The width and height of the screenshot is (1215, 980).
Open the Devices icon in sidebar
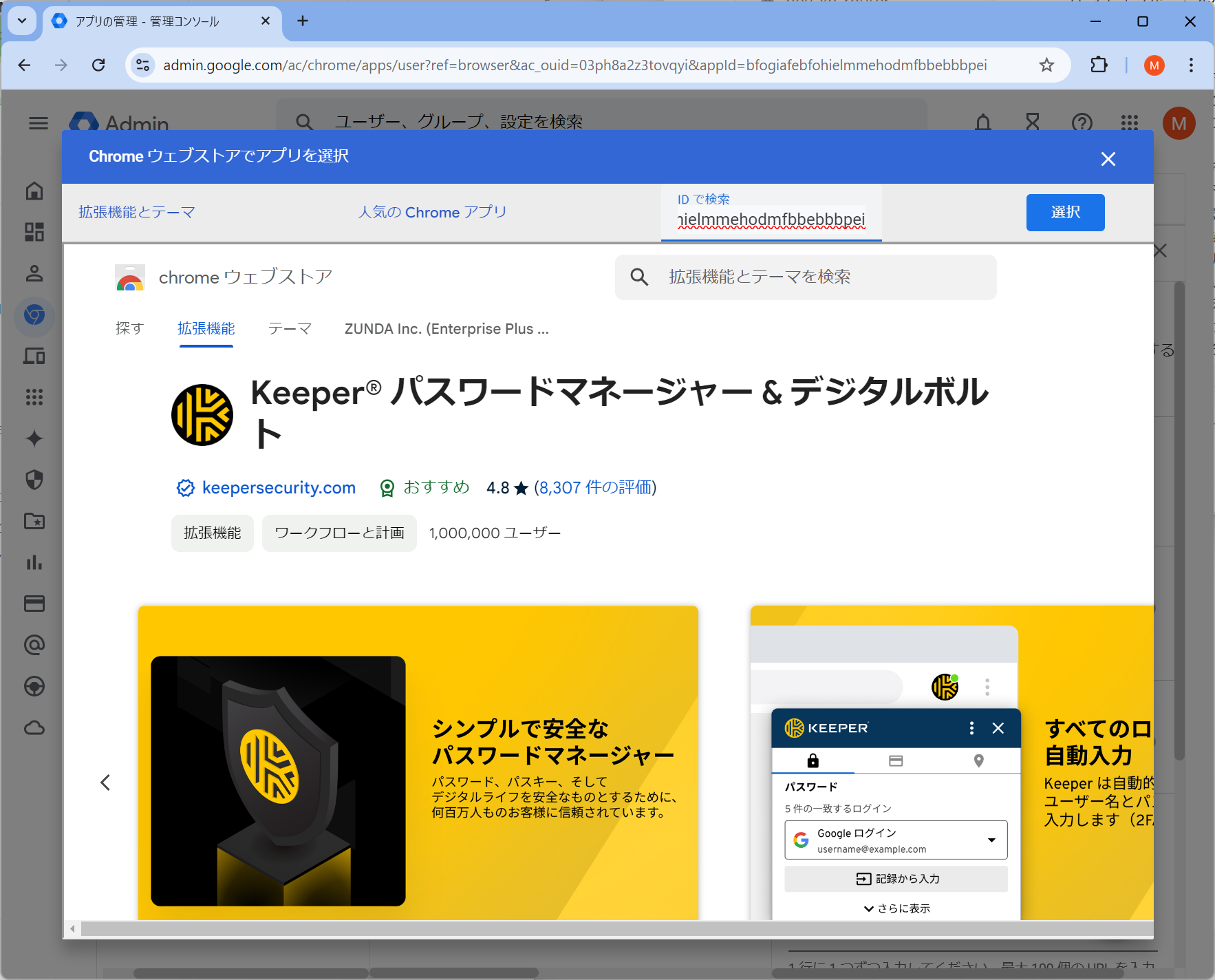click(34, 356)
